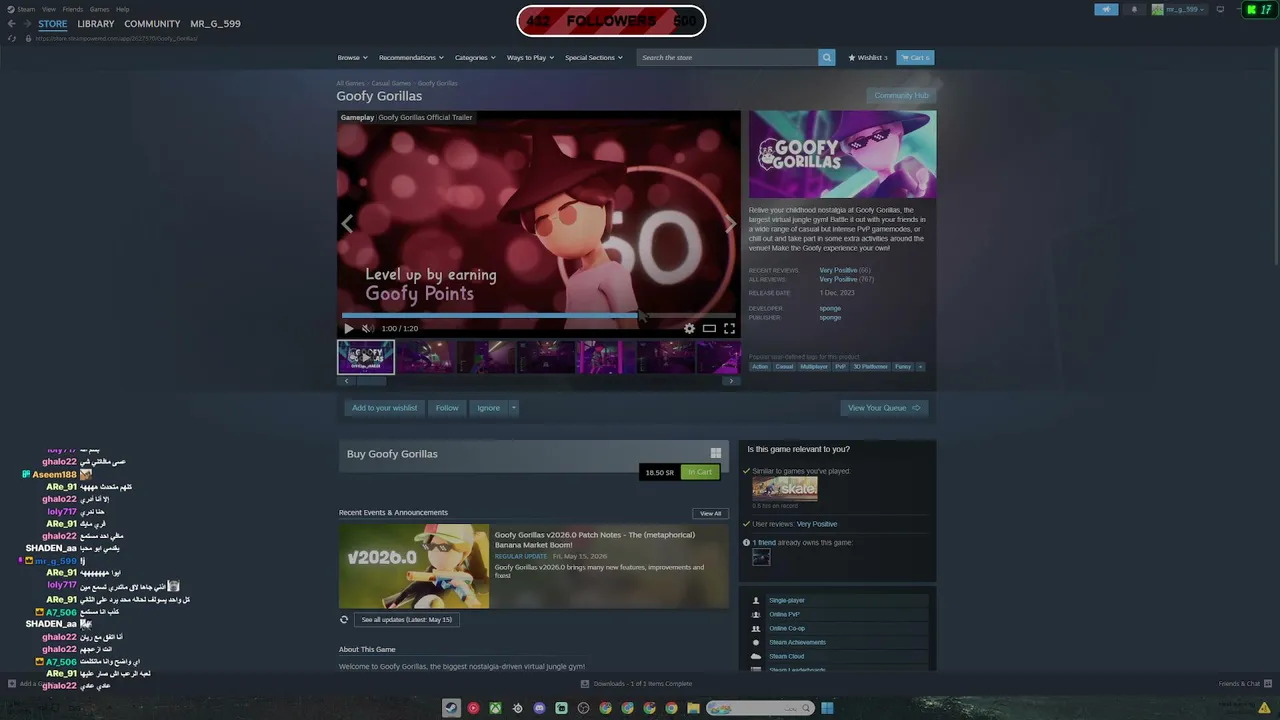Enter fullscreen for the trailer video
This screenshot has width=1280, height=720.
(x=729, y=328)
